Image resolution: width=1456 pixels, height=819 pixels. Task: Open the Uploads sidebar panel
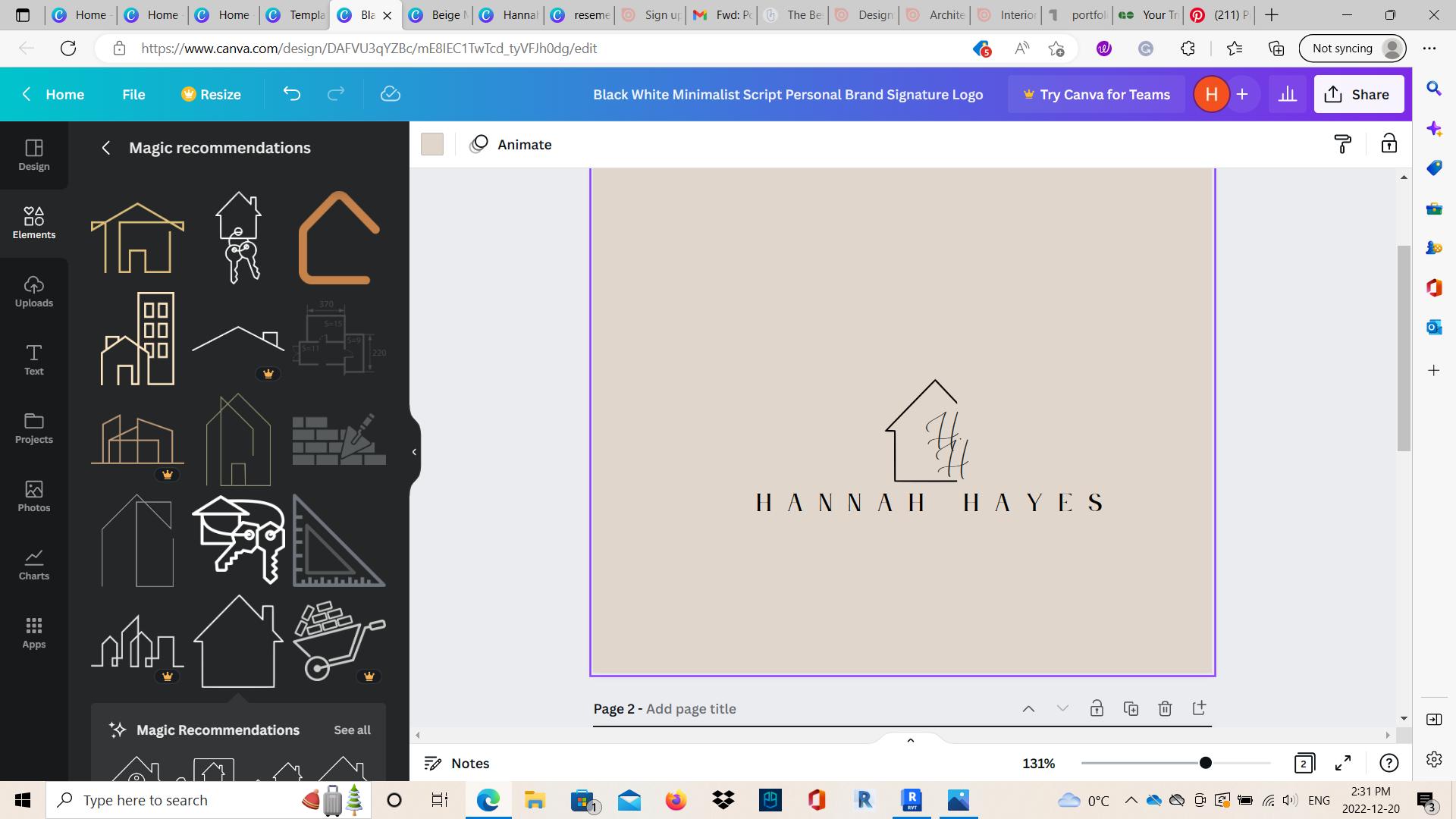click(34, 292)
